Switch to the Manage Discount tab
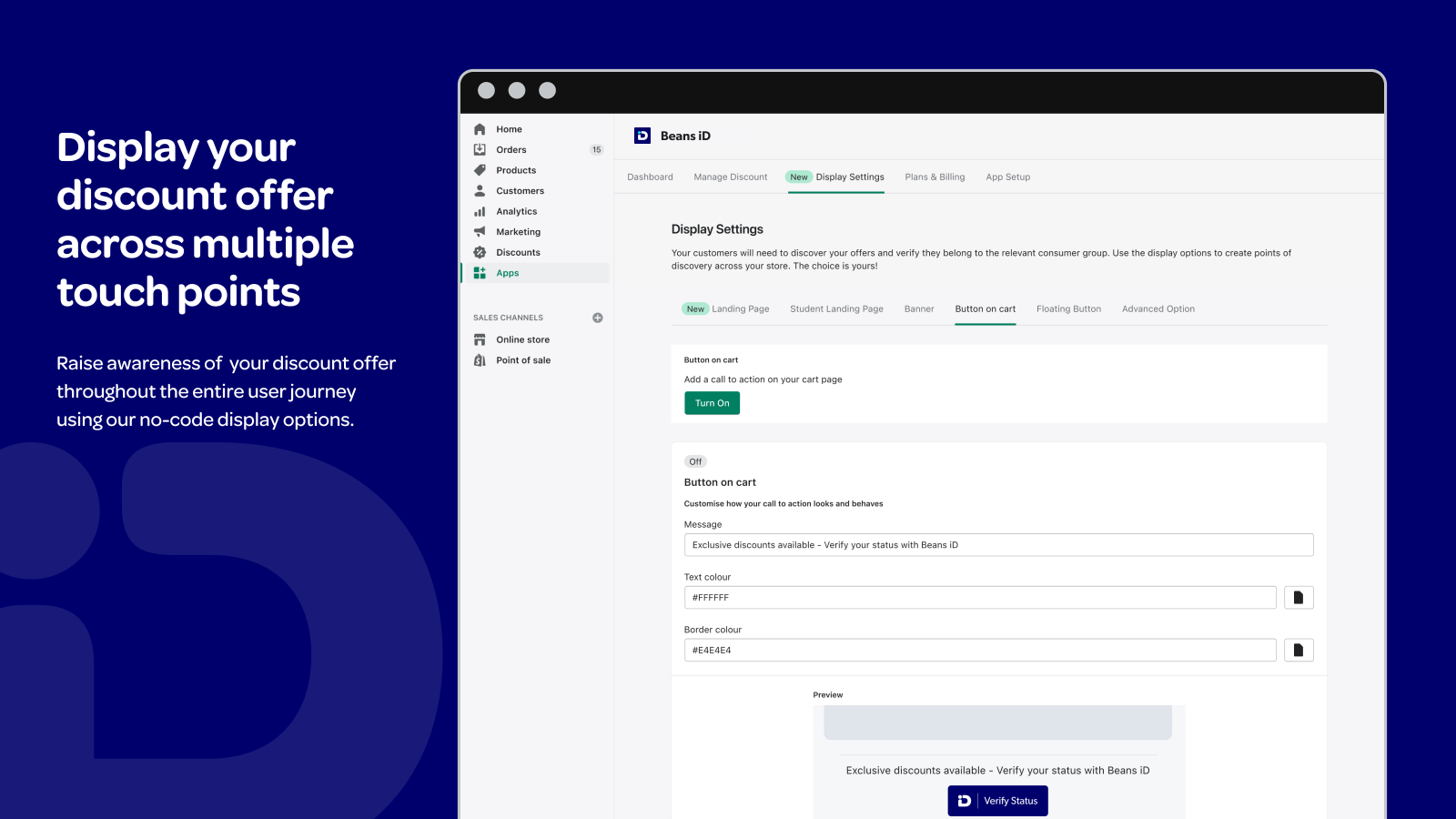 [x=730, y=177]
